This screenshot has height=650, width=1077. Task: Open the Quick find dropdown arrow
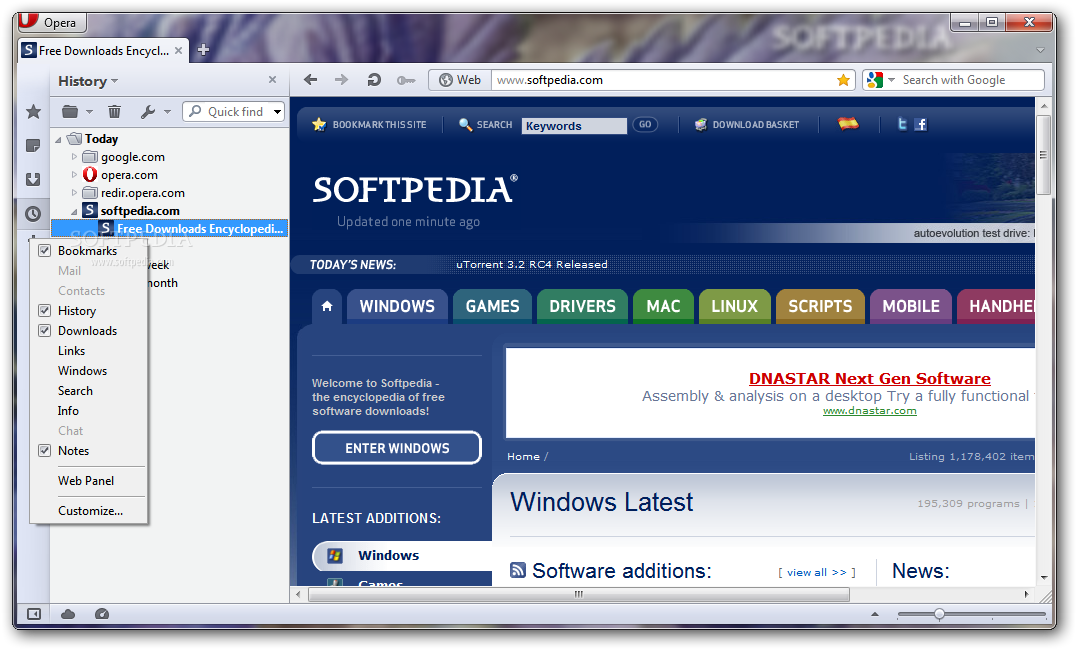click(277, 111)
